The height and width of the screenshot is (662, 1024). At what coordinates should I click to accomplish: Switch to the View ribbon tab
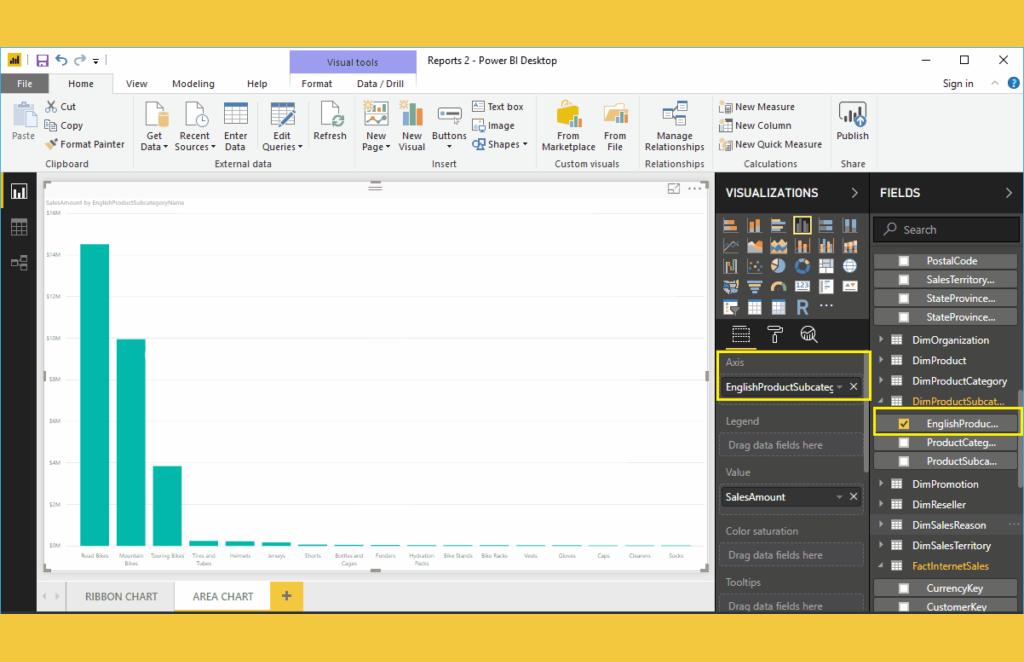pos(136,84)
